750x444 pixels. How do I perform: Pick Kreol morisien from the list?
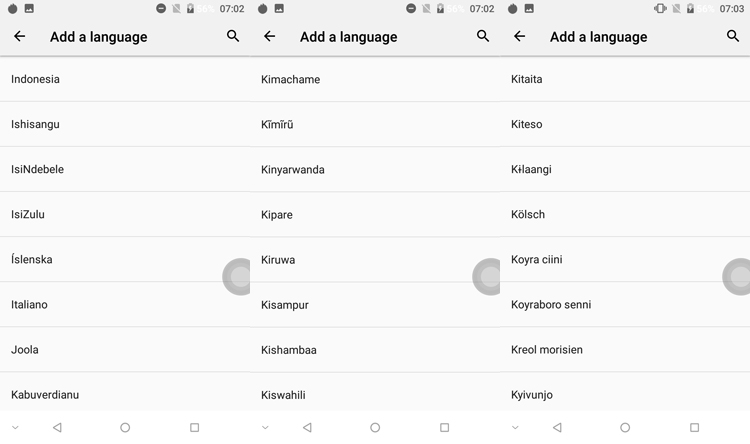pyautogui.click(x=625, y=349)
